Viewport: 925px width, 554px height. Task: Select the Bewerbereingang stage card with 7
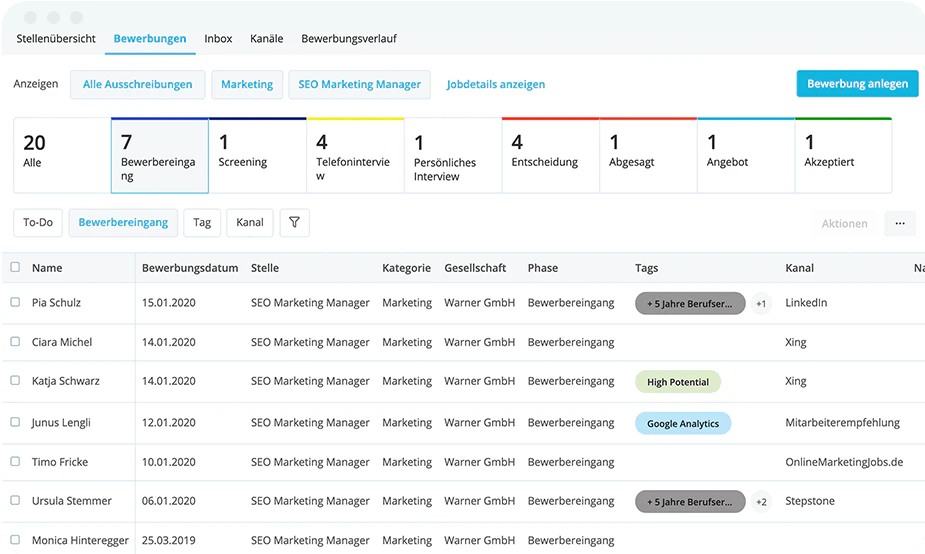[160, 155]
